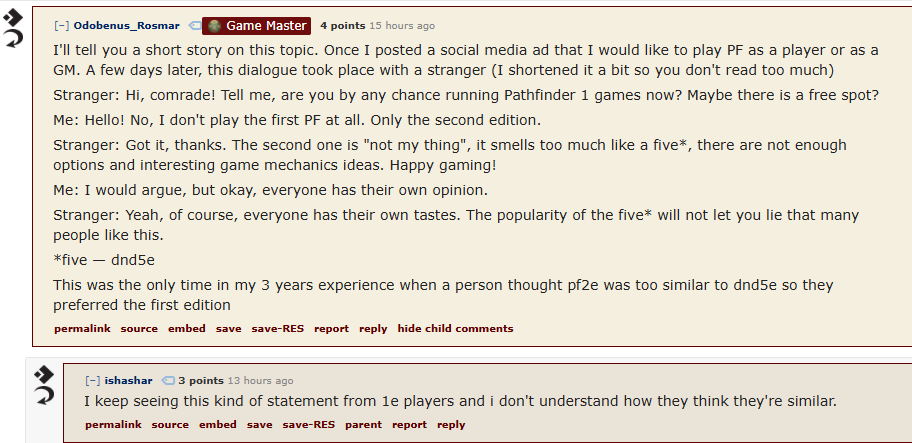Downvote Odobenus_Rosmar's comment
The width and height of the screenshot is (912, 443).
13,40
